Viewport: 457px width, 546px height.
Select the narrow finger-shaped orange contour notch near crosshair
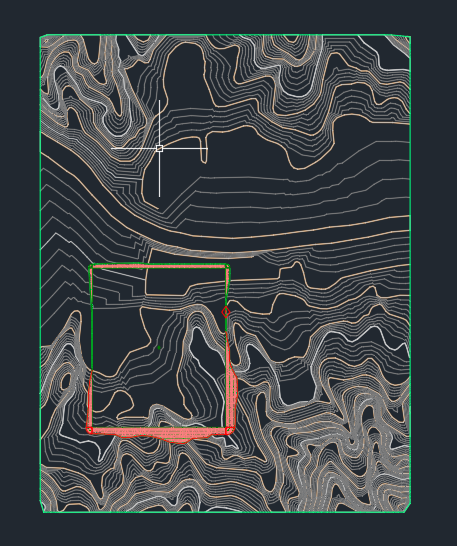coord(204,149)
